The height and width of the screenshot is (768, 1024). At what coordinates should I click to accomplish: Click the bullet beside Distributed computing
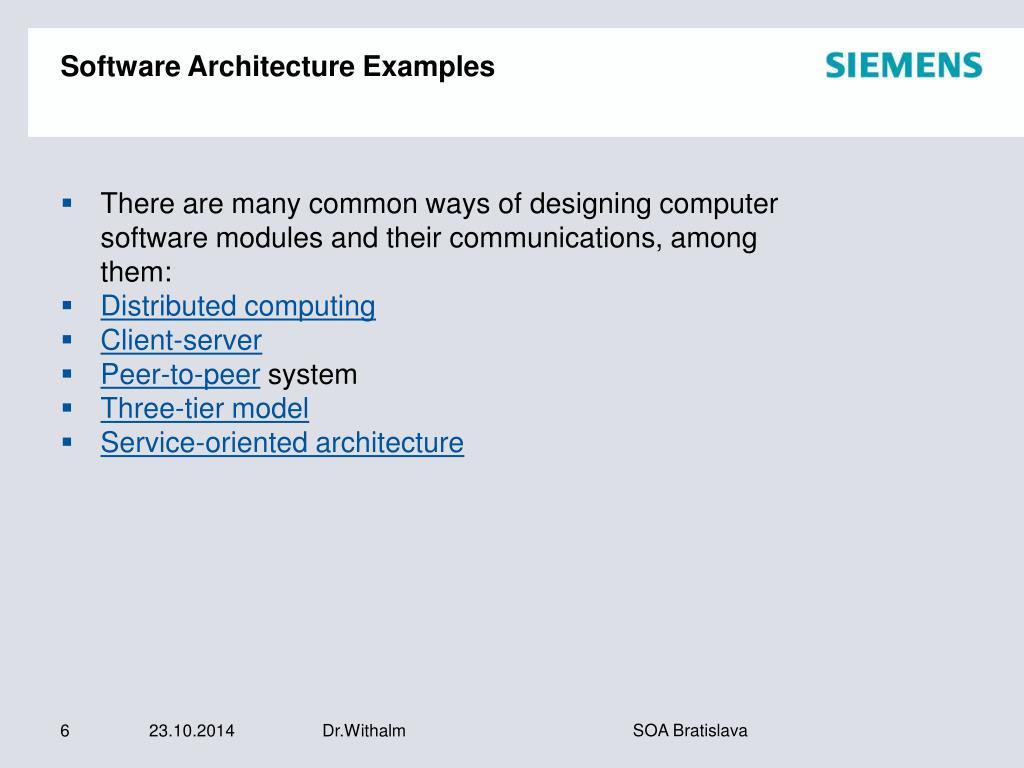point(67,304)
